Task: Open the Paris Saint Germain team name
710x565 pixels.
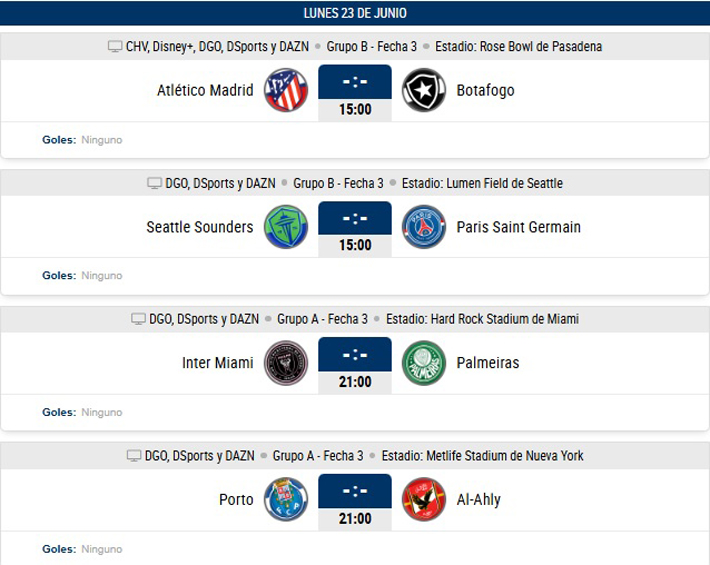Action: (x=518, y=227)
